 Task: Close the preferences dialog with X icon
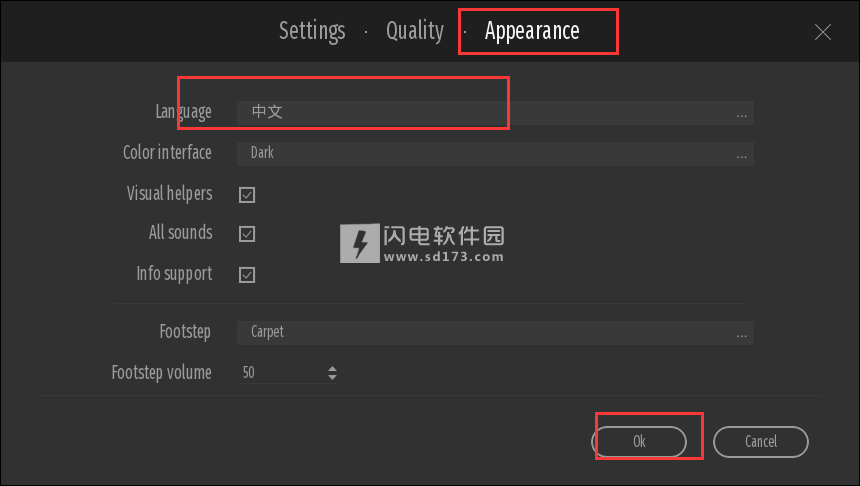point(823,32)
